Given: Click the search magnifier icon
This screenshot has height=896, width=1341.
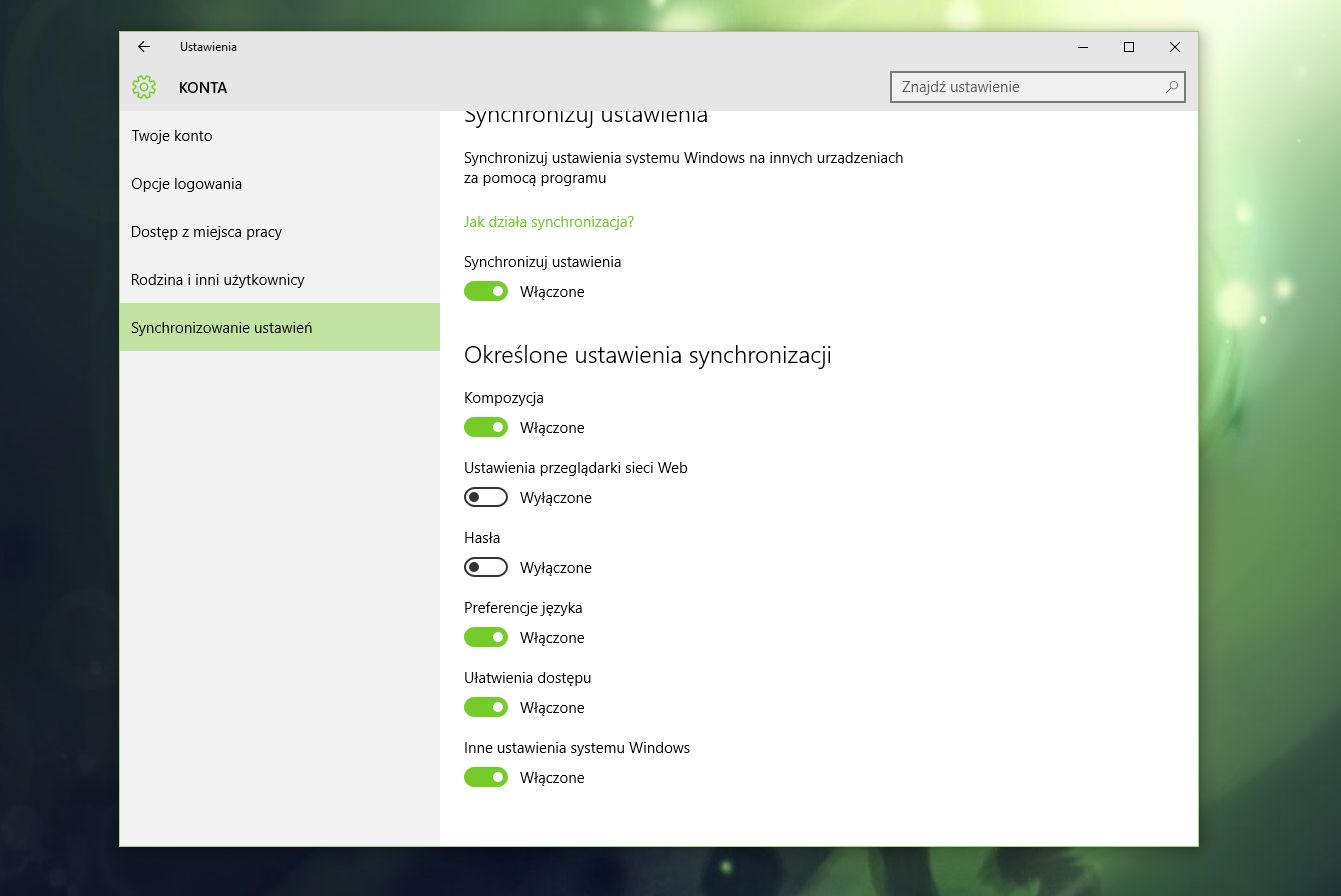Looking at the screenshot, I should [x=1170, y=88].
